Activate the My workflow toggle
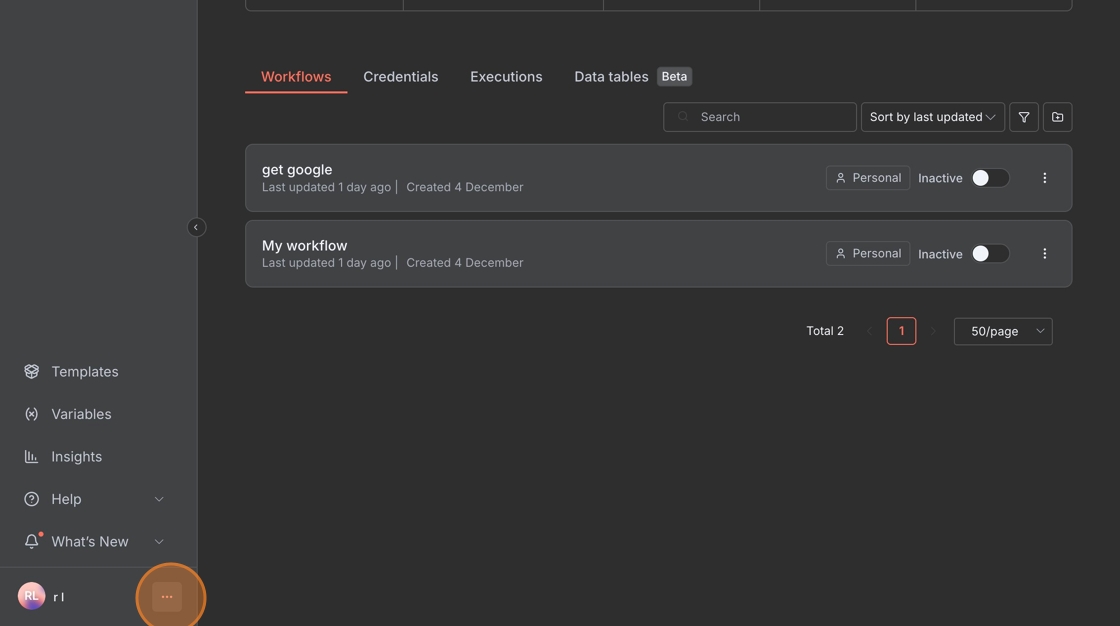 coord(989,254)
